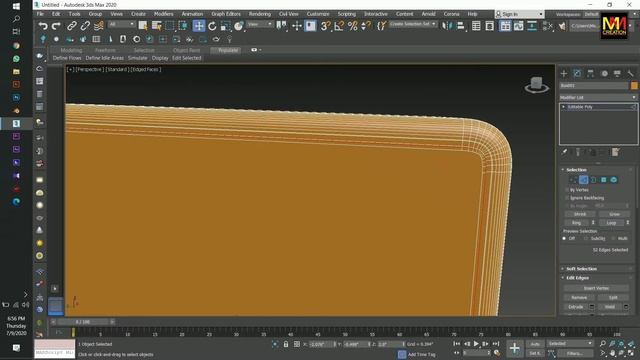
Task: Enable the By Vertex checkbox
Action: [567, 190]
